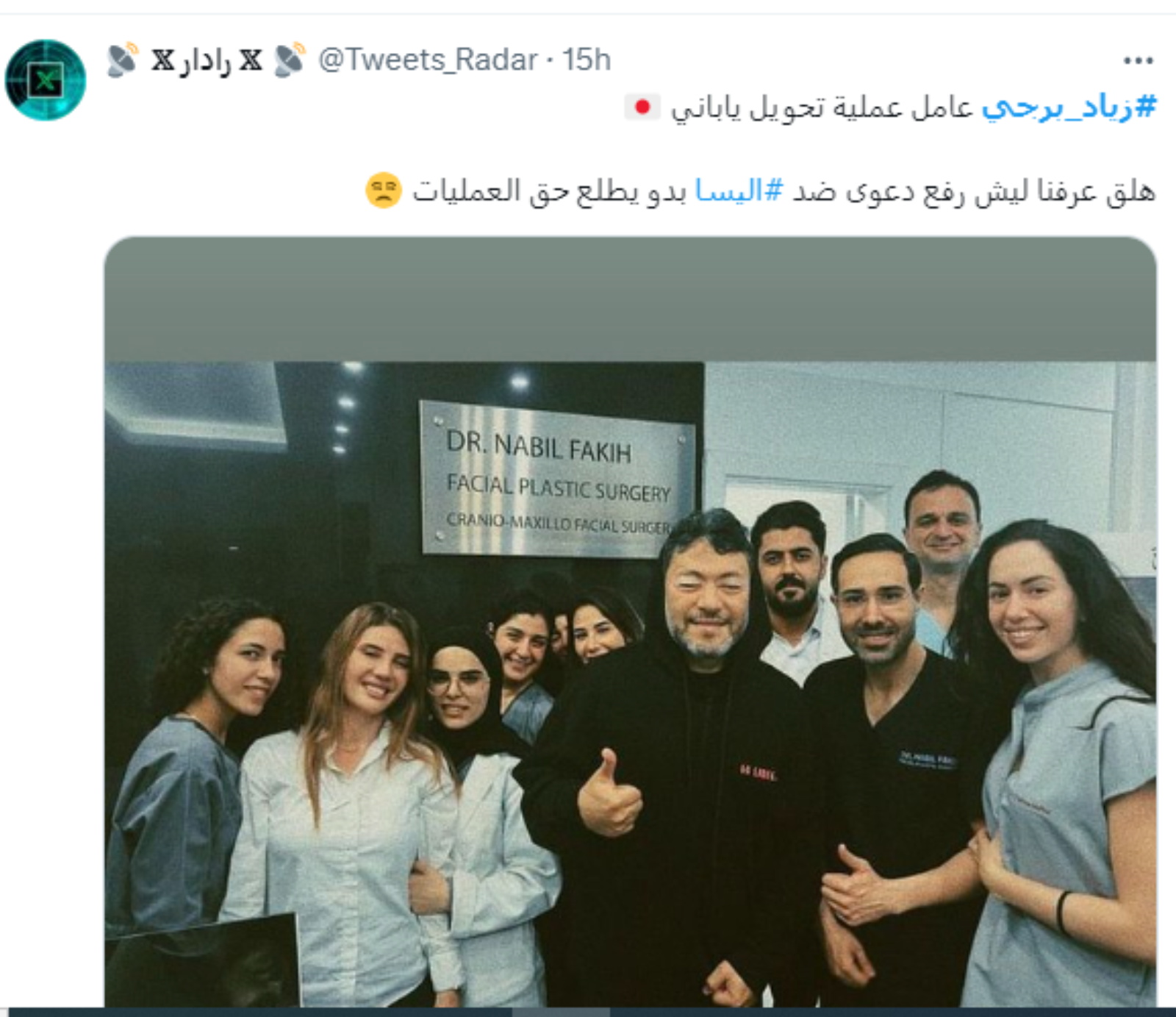Open the 15h timestamp link
The image size is (1176, 1017).
coord(587,60)
